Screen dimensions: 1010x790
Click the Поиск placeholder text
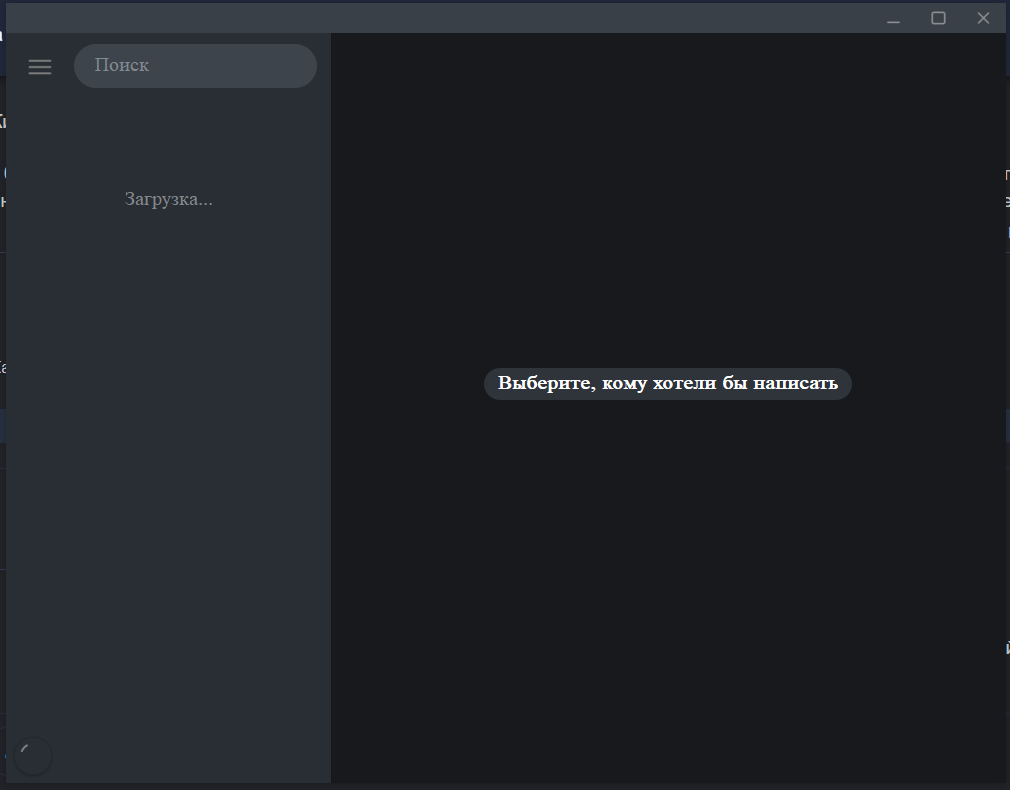tap(121, 65)
